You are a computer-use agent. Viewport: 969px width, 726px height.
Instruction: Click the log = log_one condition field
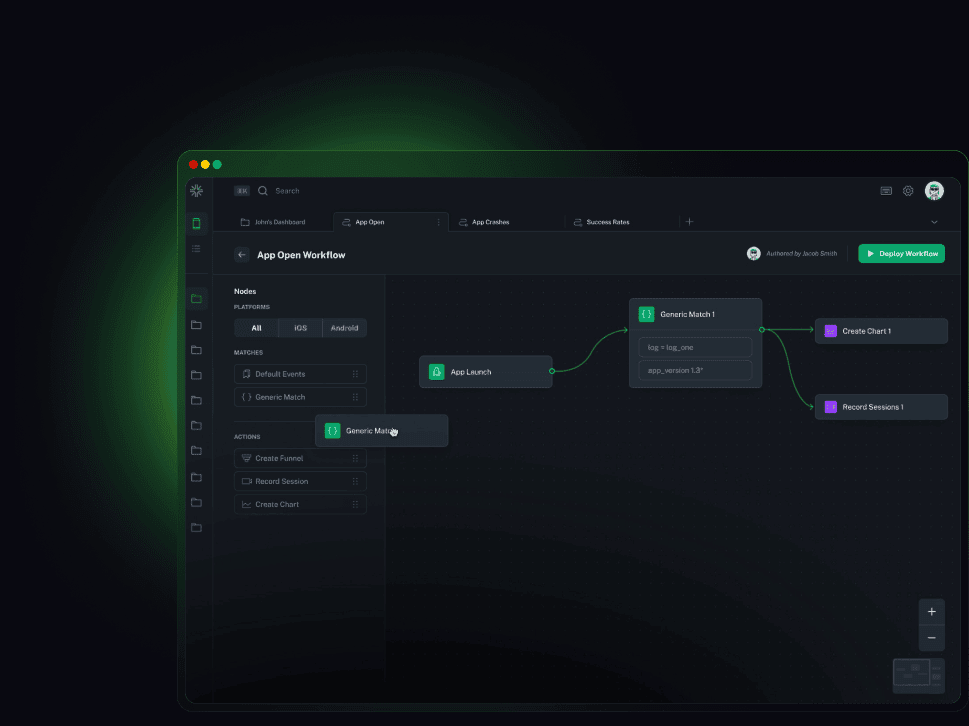[x=695, y=348]
